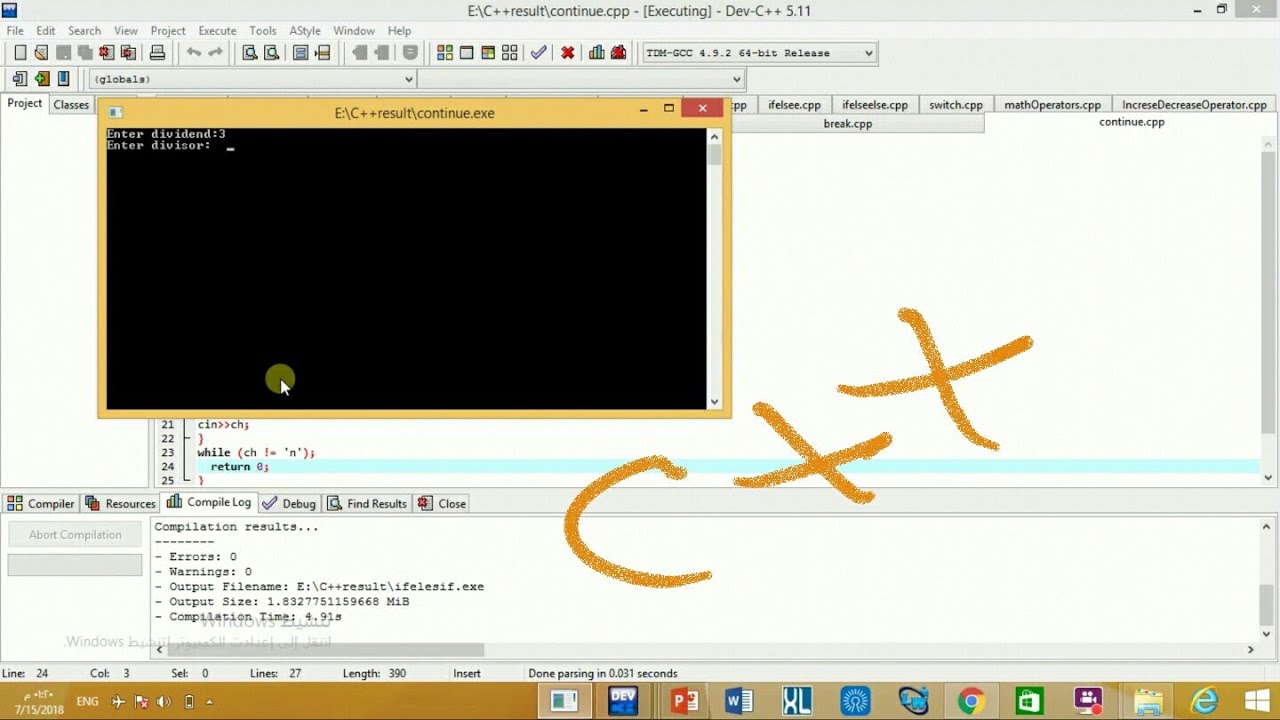The image size is (1280, 720).
Task: Click the Close tab in bottom panel
Action: [442, 503]
